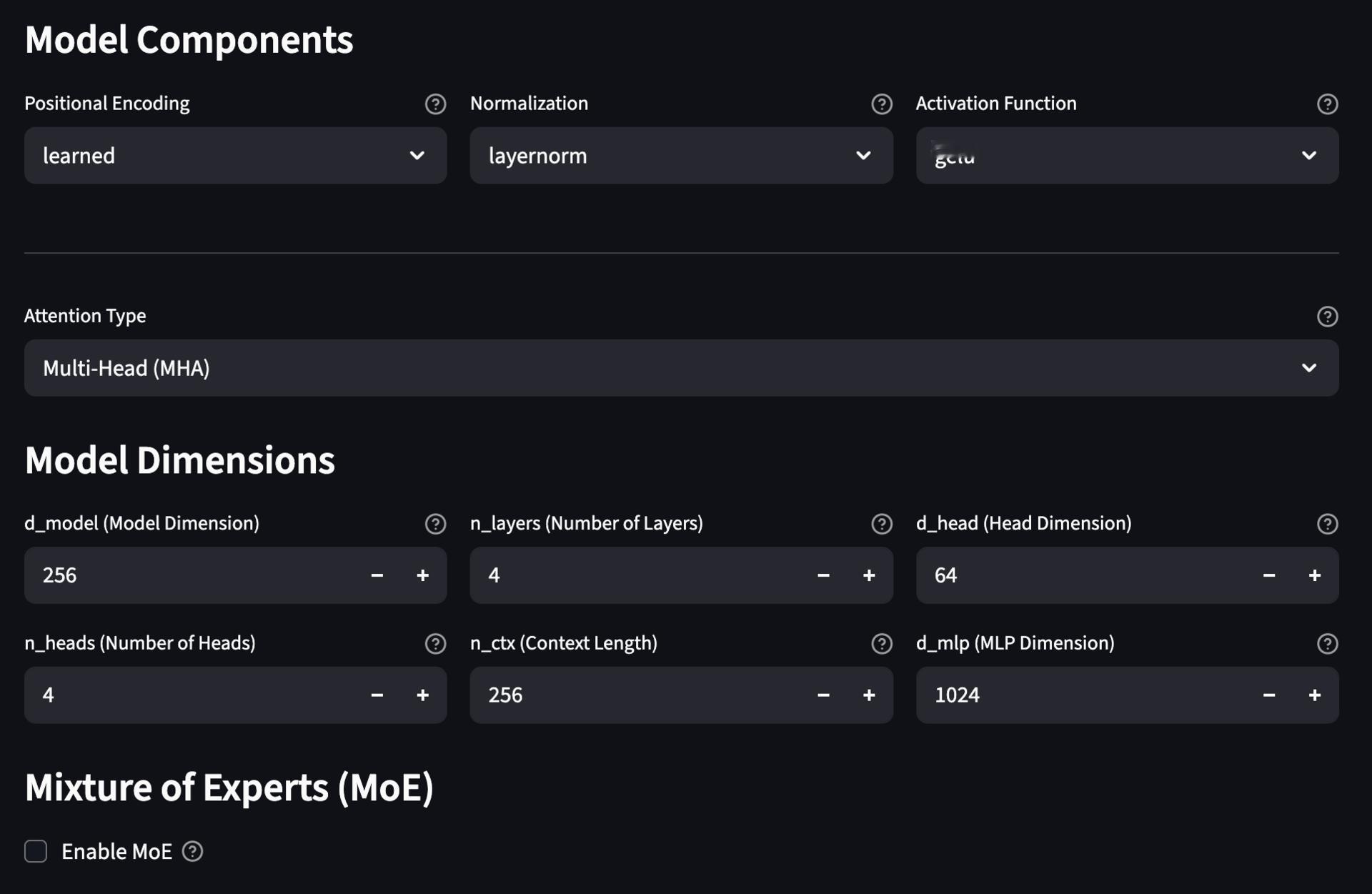The height and width of the screenshot is (894, 1372).
Task: Decrease n_heads with minus button
Action: (x=377, y=695)
